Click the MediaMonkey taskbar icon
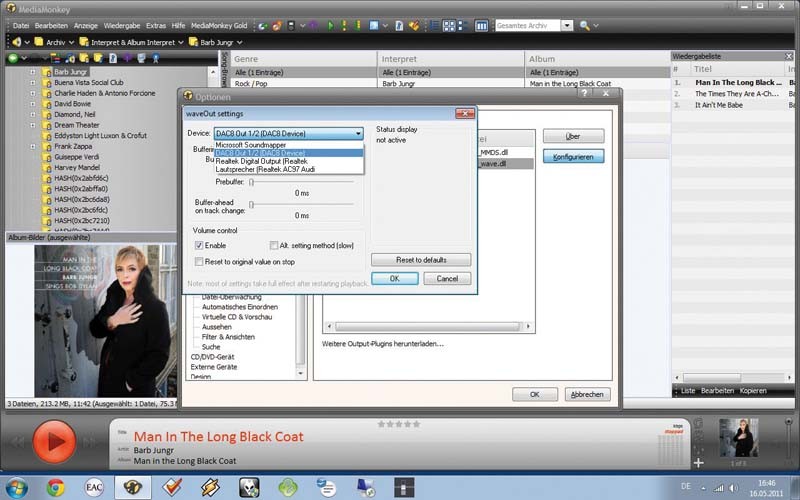This screenshot has height=500, width=800. (133, 487)
